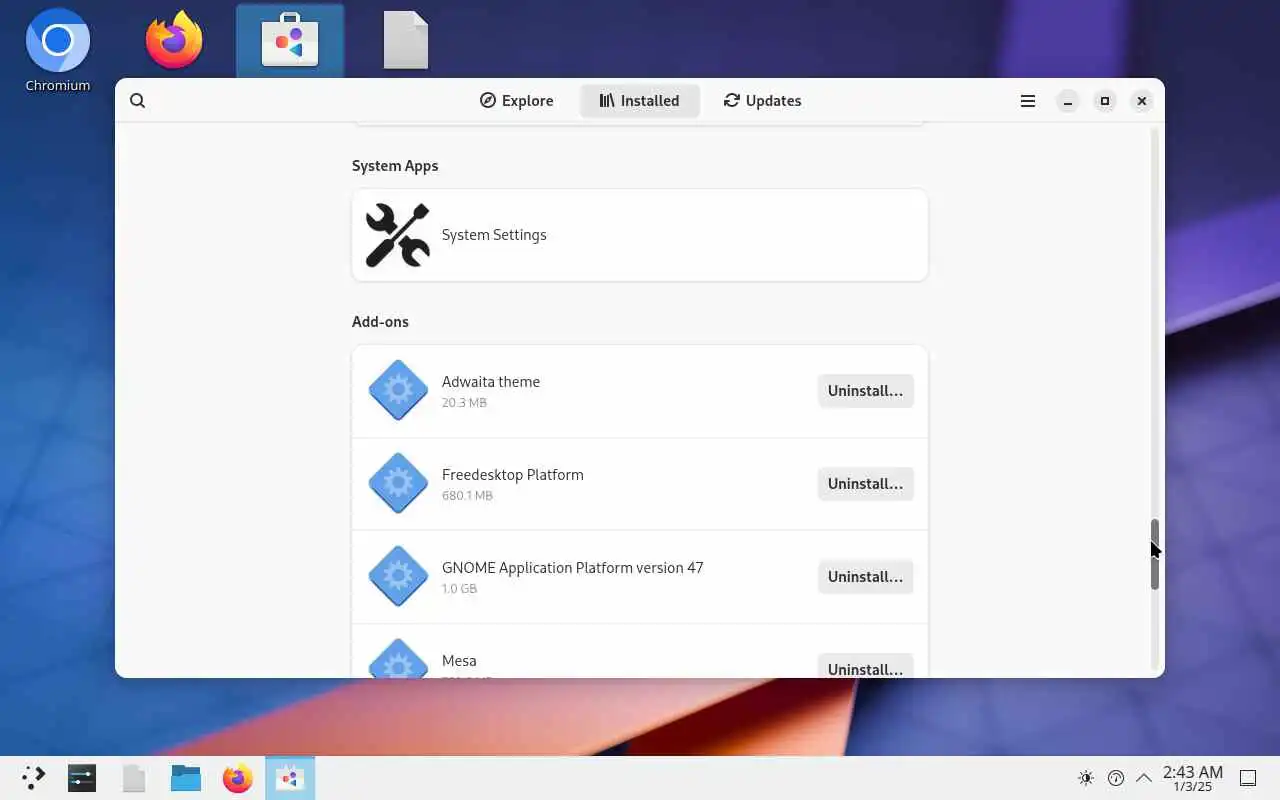Viewport: 1280px width, 800px height.
Task: Open the file manager from taskbar
Action: click(x=186, y=778)
